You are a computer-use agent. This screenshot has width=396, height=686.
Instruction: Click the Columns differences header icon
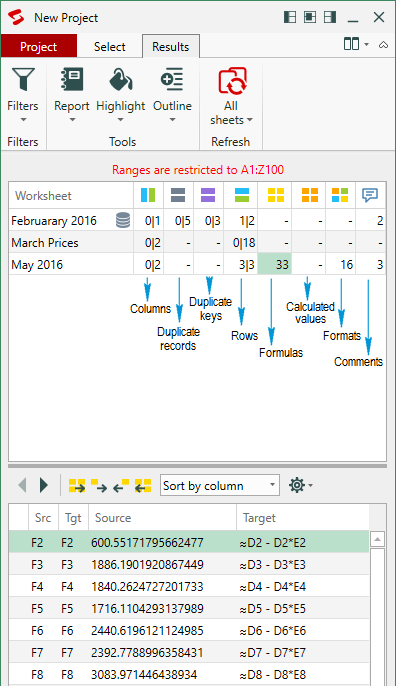point(148,195)
